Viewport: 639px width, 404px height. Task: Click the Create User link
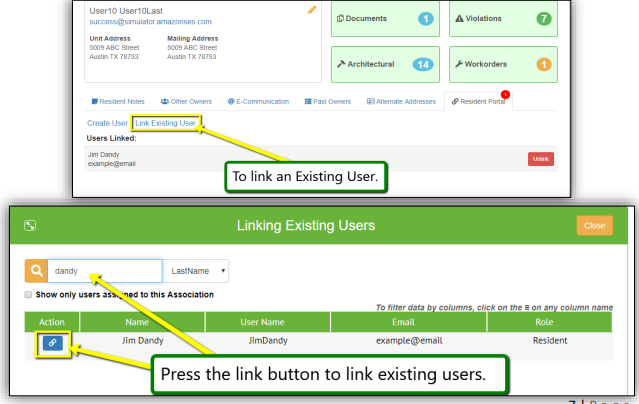(107, 123)
